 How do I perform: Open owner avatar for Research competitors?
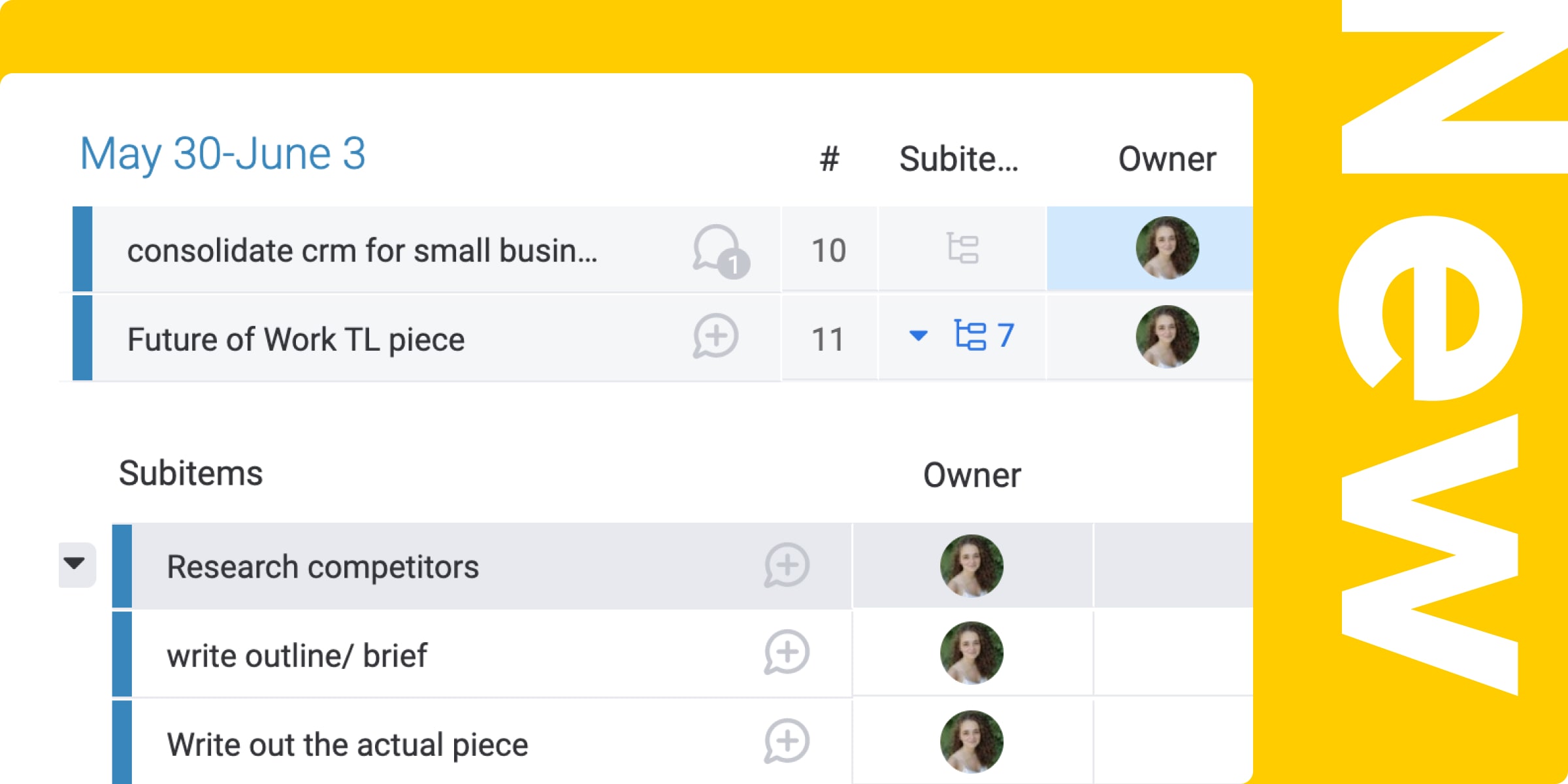[972, 566]
